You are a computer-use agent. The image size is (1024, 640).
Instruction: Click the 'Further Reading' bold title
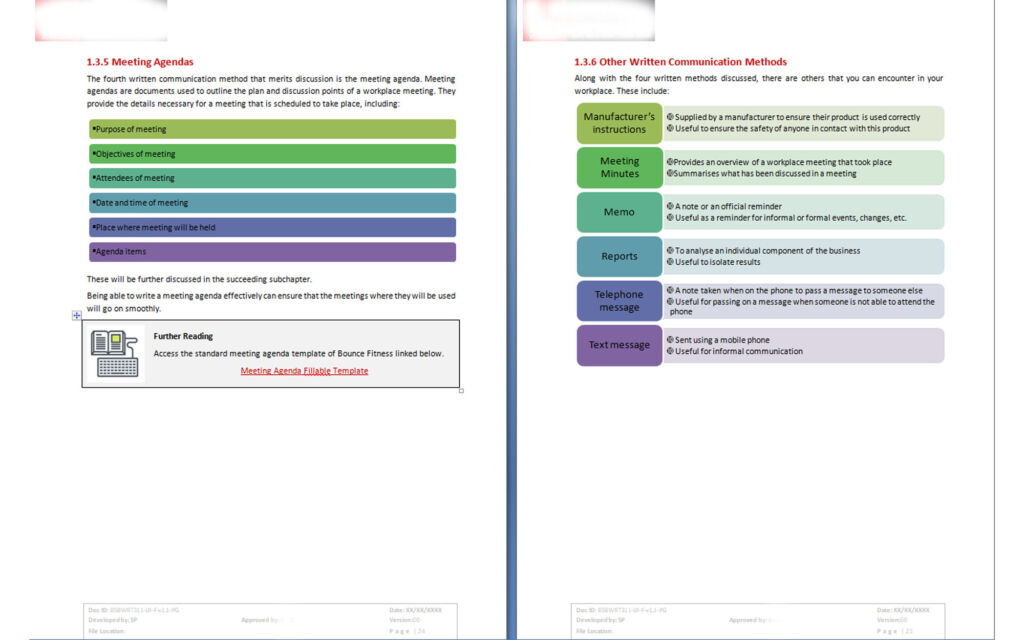(x=183, y=337)
